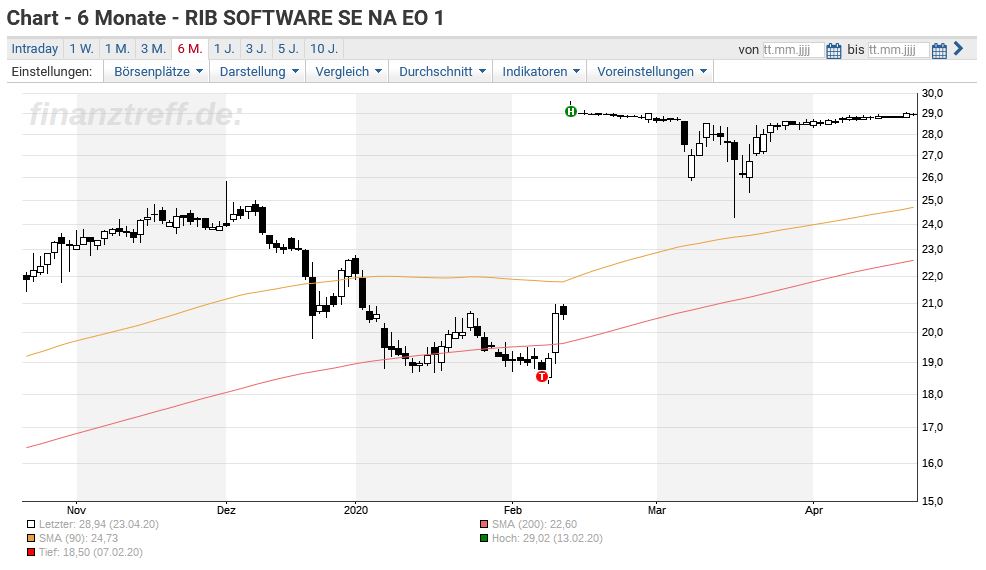The height and width of the screenshot is (570, 986).
Task: Click the 15,0 y-axis value
Action: tap(933, 501)
